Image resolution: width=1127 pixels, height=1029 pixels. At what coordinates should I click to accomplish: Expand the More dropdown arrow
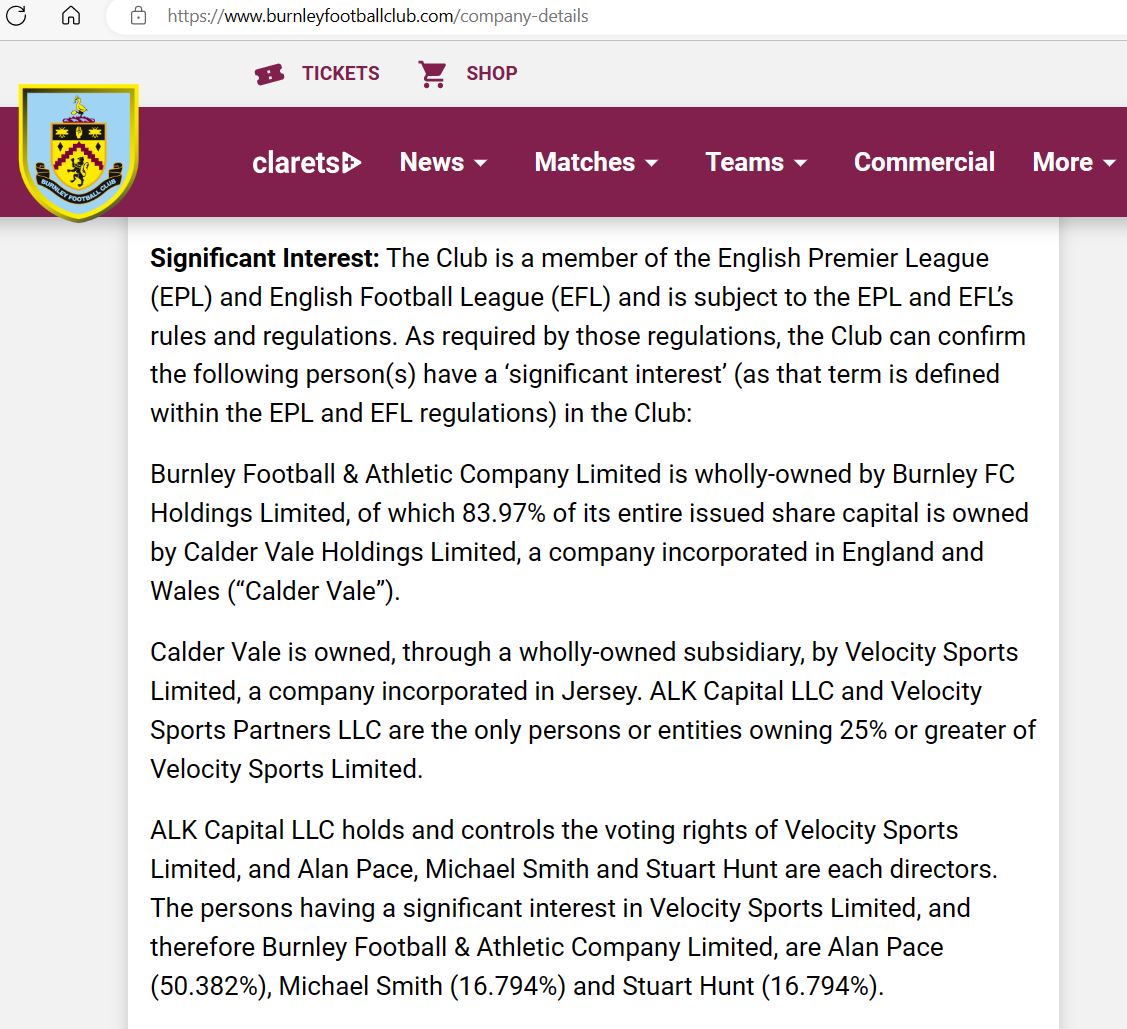click(1109, 163)
